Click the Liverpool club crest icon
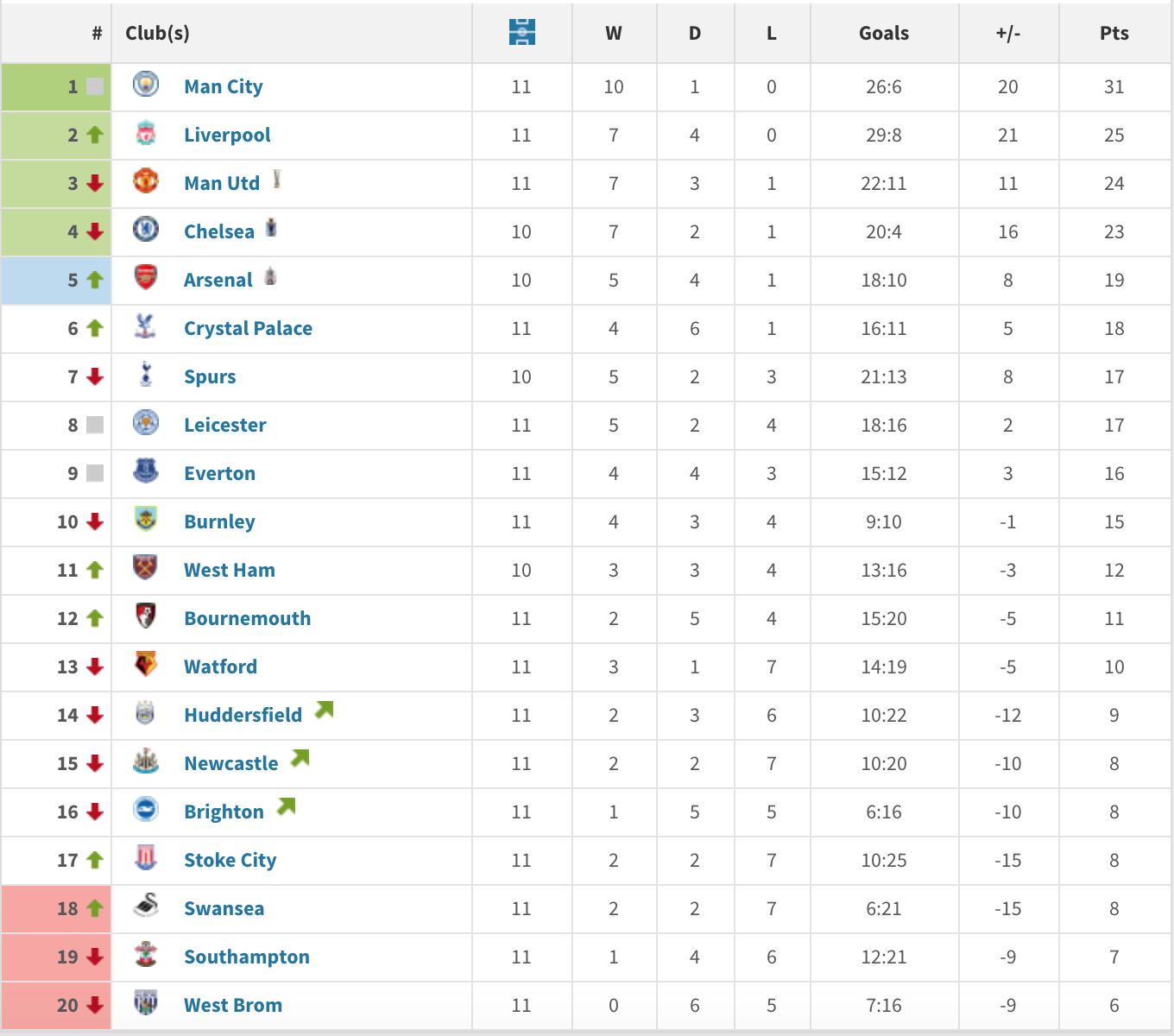 tap(146, 133)
